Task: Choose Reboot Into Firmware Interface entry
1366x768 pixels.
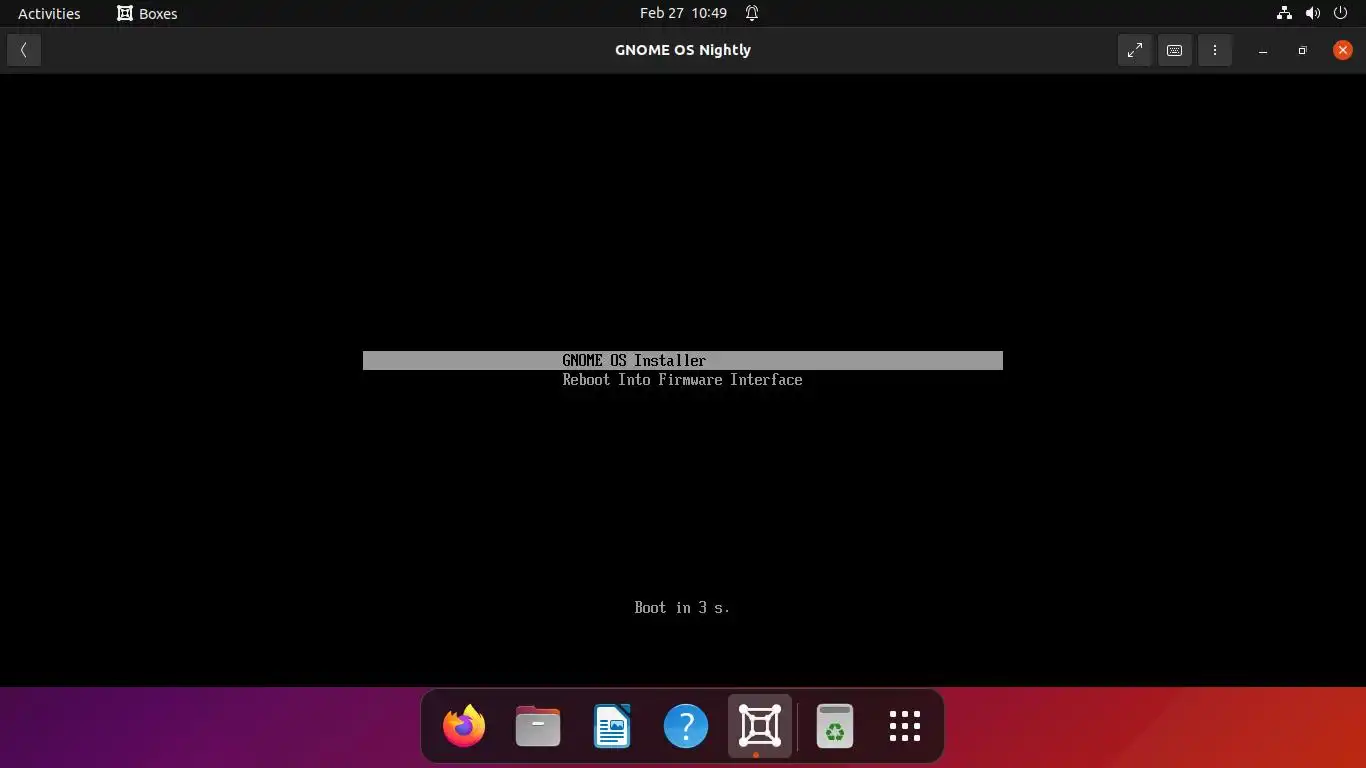Action: pyautogui.click(x=682, y=380)
